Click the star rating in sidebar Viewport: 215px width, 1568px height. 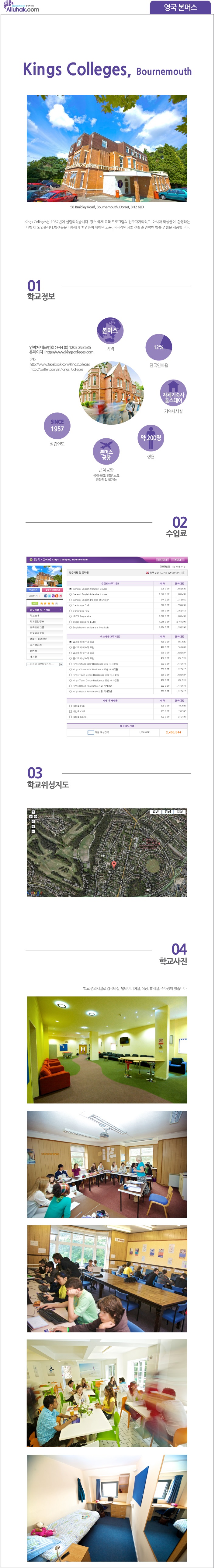[49, 603]
